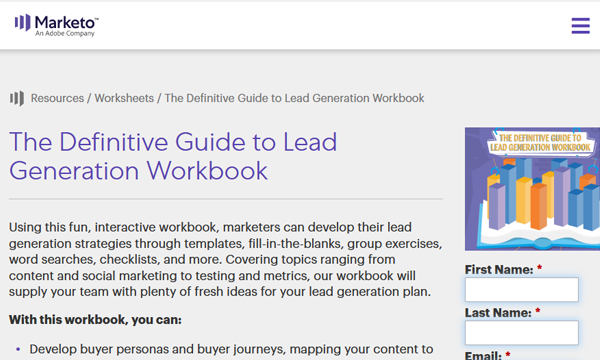Open the hamburger menu
The height and width of the screenshot is (360, 600).
click(x=580, y=26)
